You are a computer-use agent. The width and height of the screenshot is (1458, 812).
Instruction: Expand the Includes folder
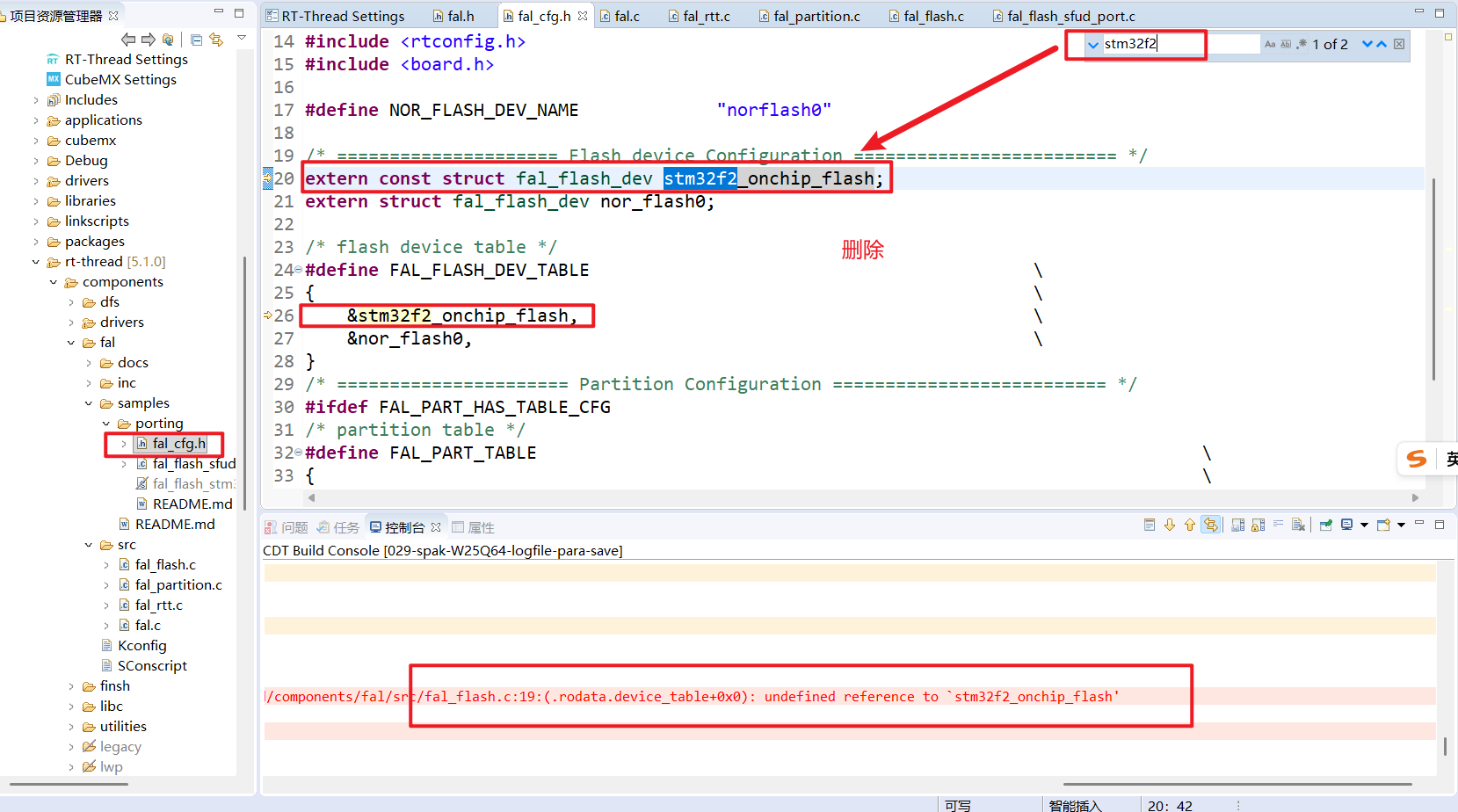pos(36,100)
